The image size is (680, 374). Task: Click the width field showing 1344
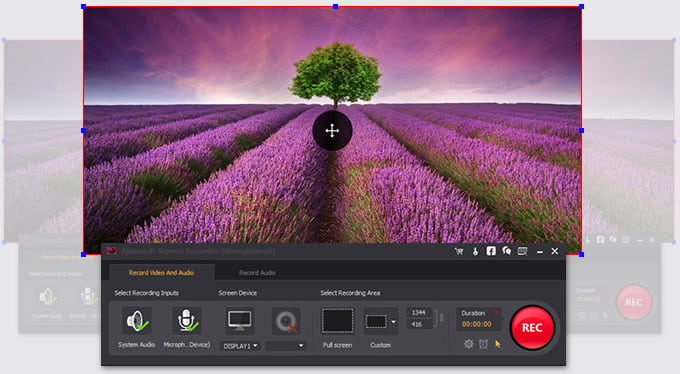point(419,312)
